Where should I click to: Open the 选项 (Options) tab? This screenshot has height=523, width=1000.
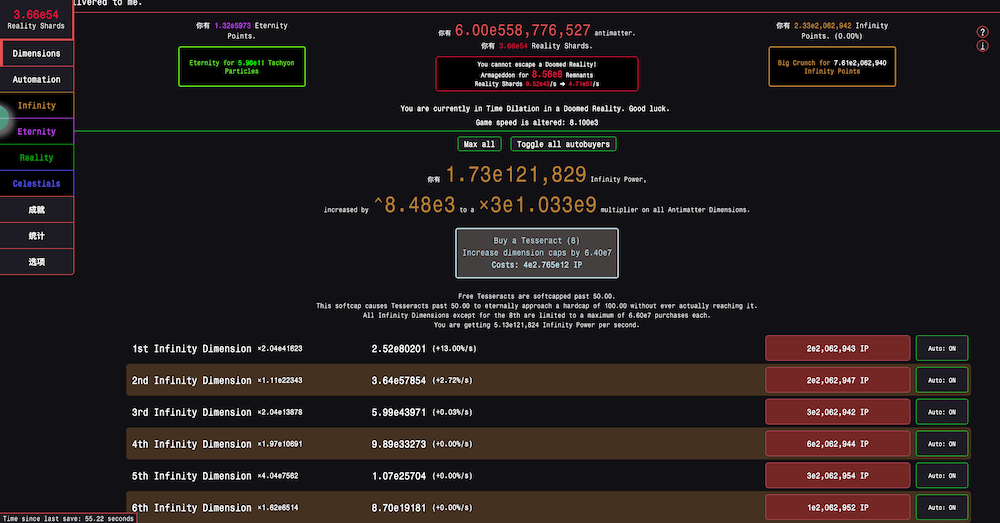[x=36, y=262]
